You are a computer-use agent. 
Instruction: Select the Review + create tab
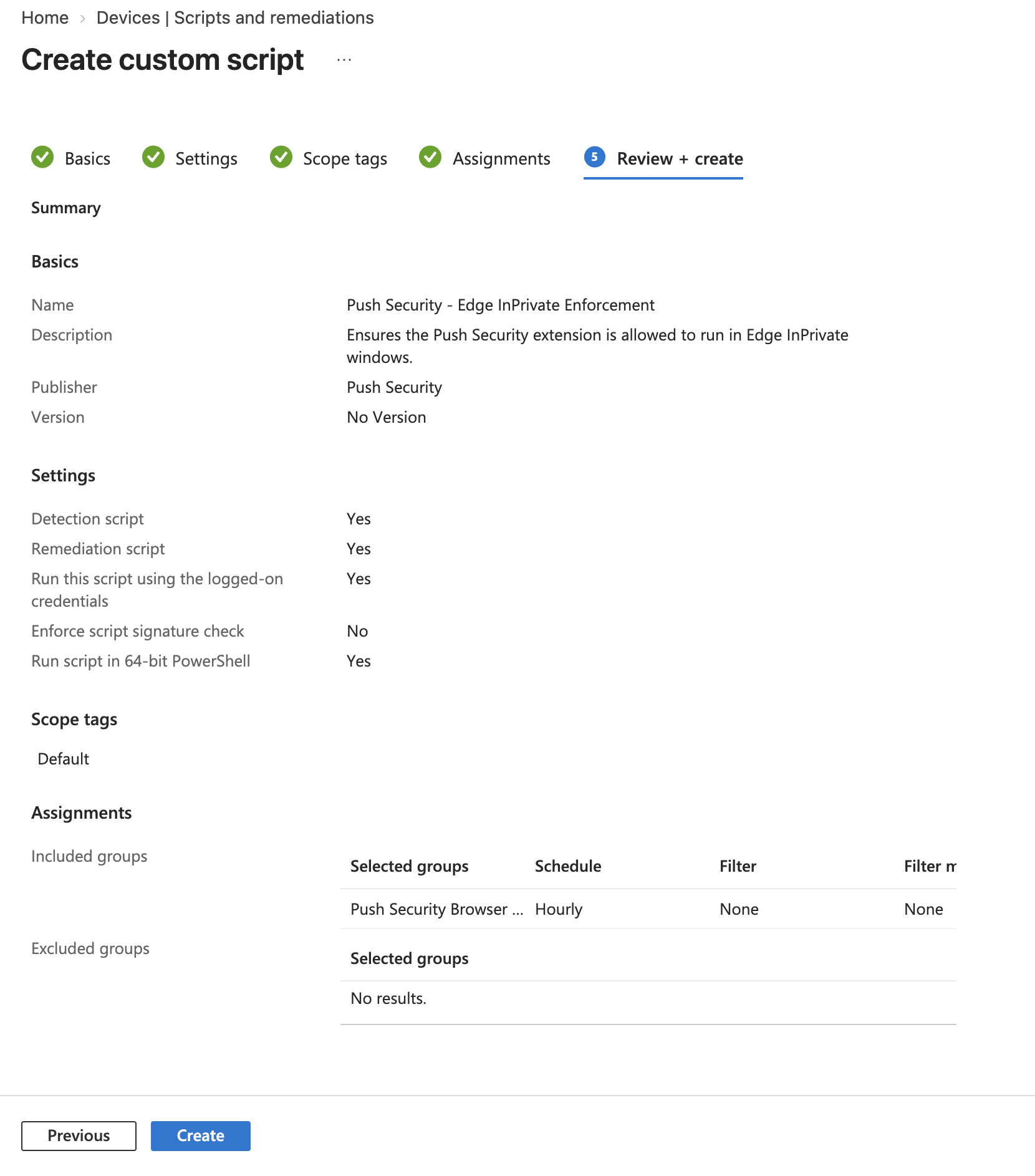pos(680,158)
